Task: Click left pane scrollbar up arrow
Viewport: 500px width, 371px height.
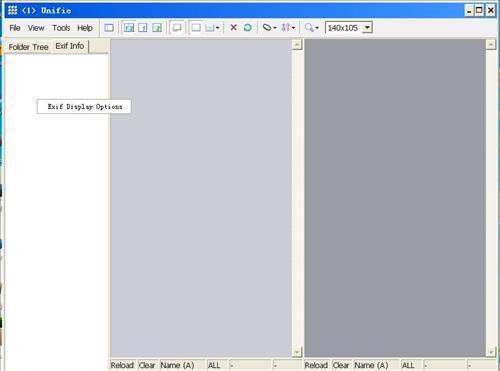Action: (x=297, y=44)
